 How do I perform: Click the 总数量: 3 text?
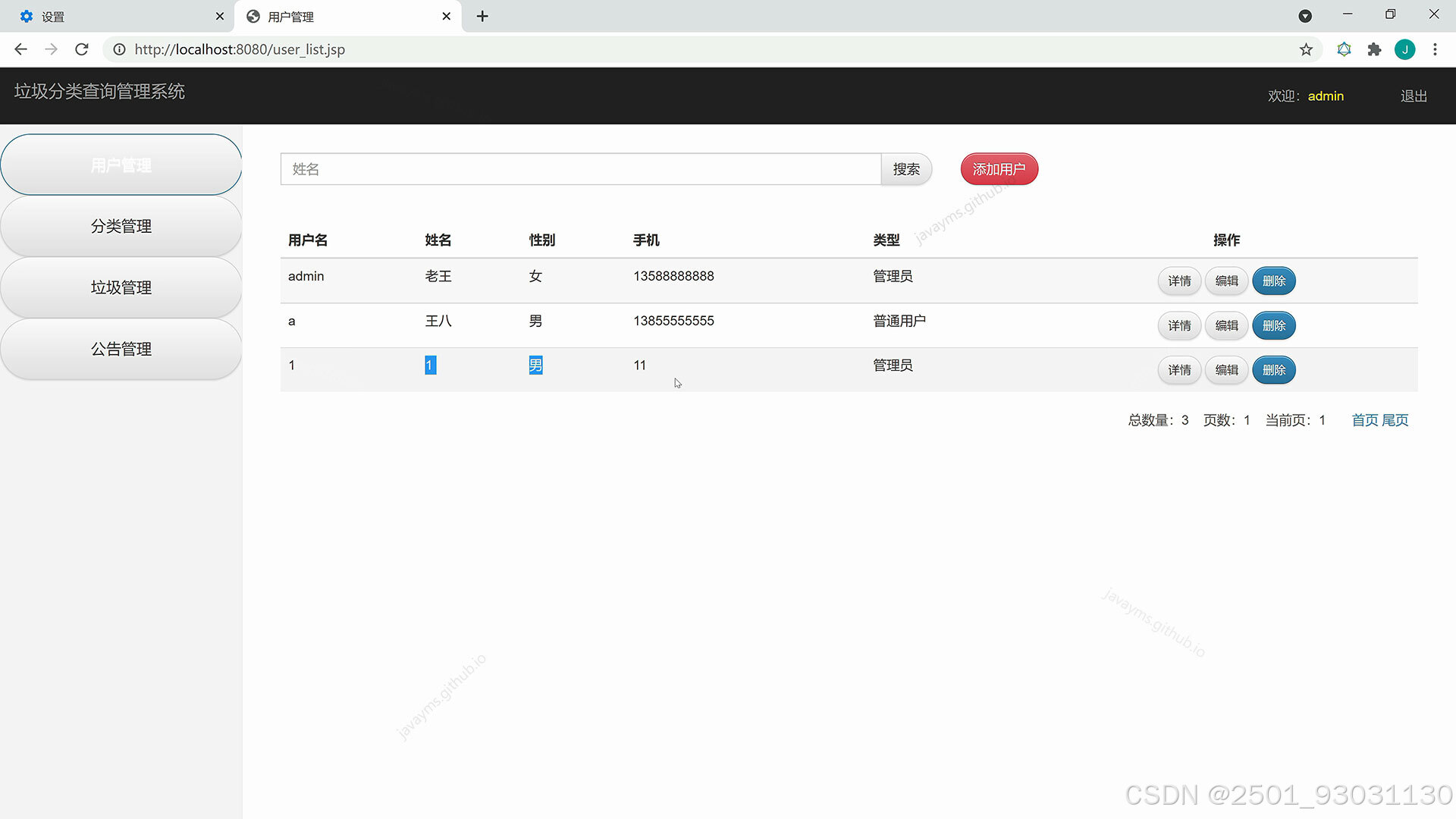[x=1158, y=420]
